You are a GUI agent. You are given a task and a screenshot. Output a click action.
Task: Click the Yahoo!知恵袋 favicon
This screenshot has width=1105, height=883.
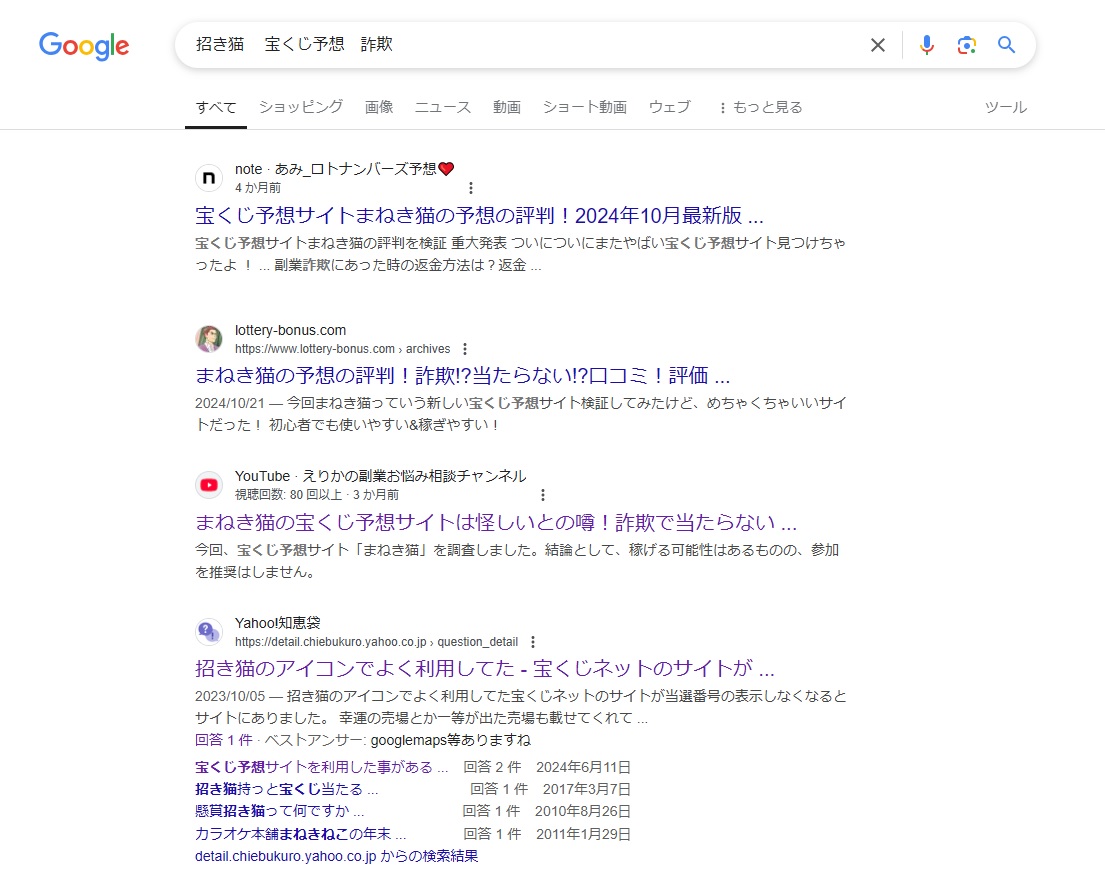pos(209,632)
